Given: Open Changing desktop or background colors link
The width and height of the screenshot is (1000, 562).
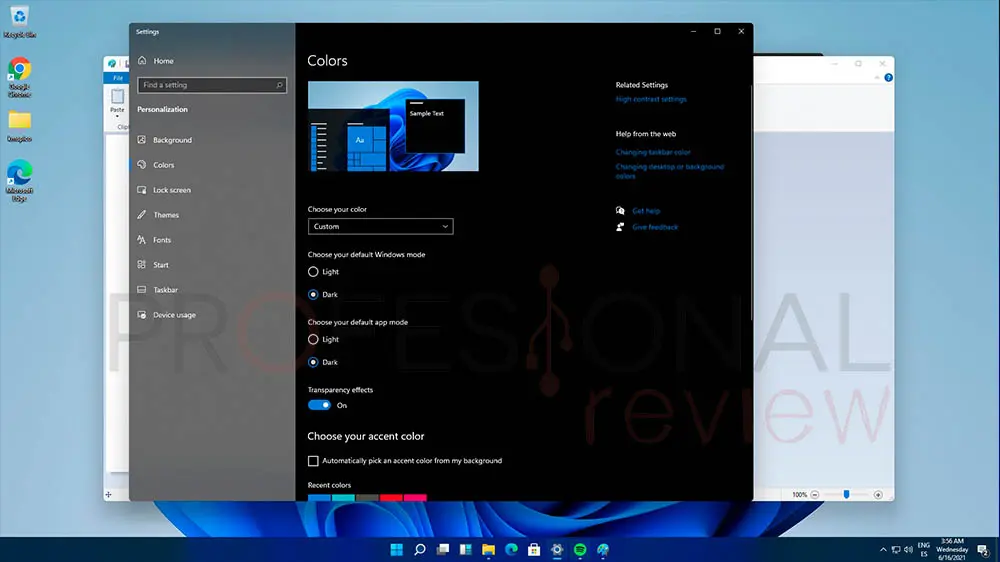Looking at the screenshot, I should coord(670,172).
